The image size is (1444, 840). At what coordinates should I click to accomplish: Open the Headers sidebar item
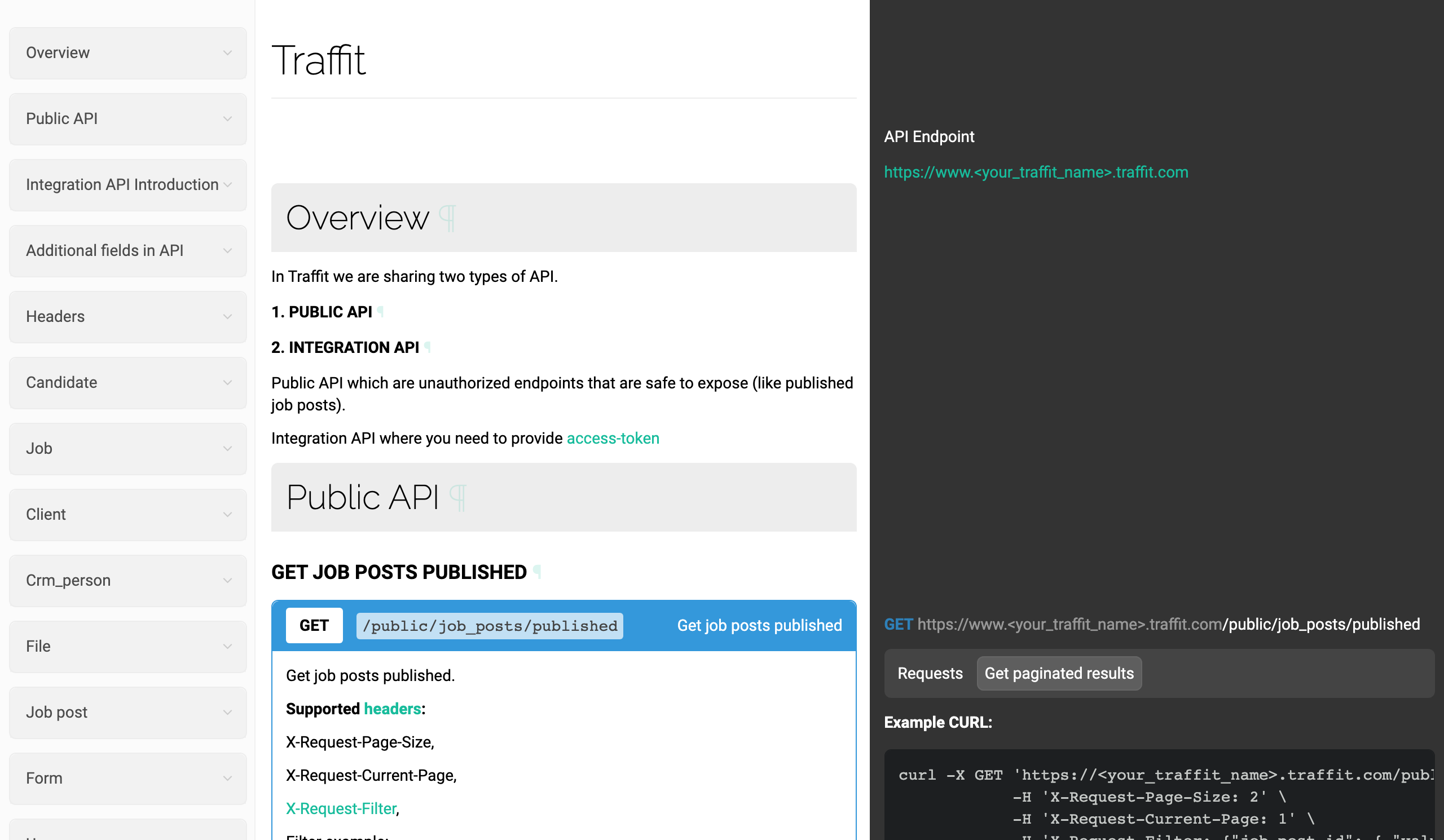pyautogui.click(x=128, y=317)
